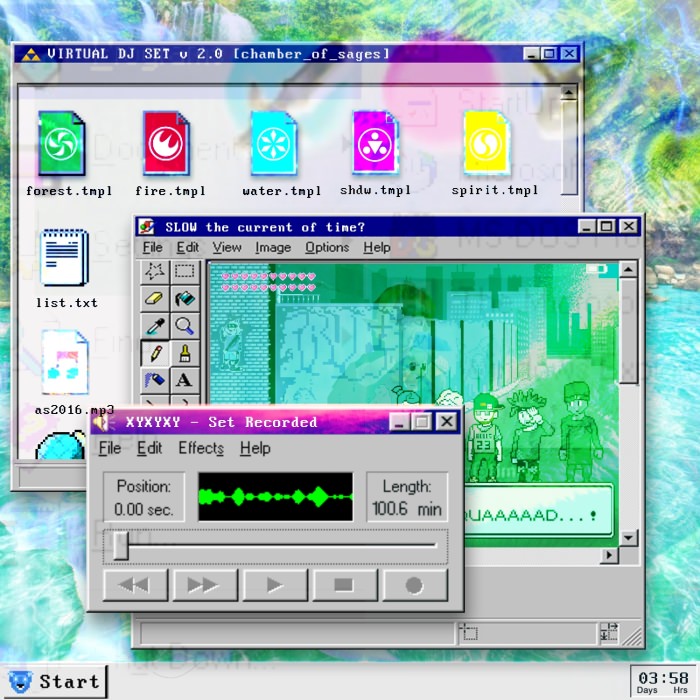Open the File menu in paint window
The height and width of the screenshot is (700, 700).
click(152, 247)
